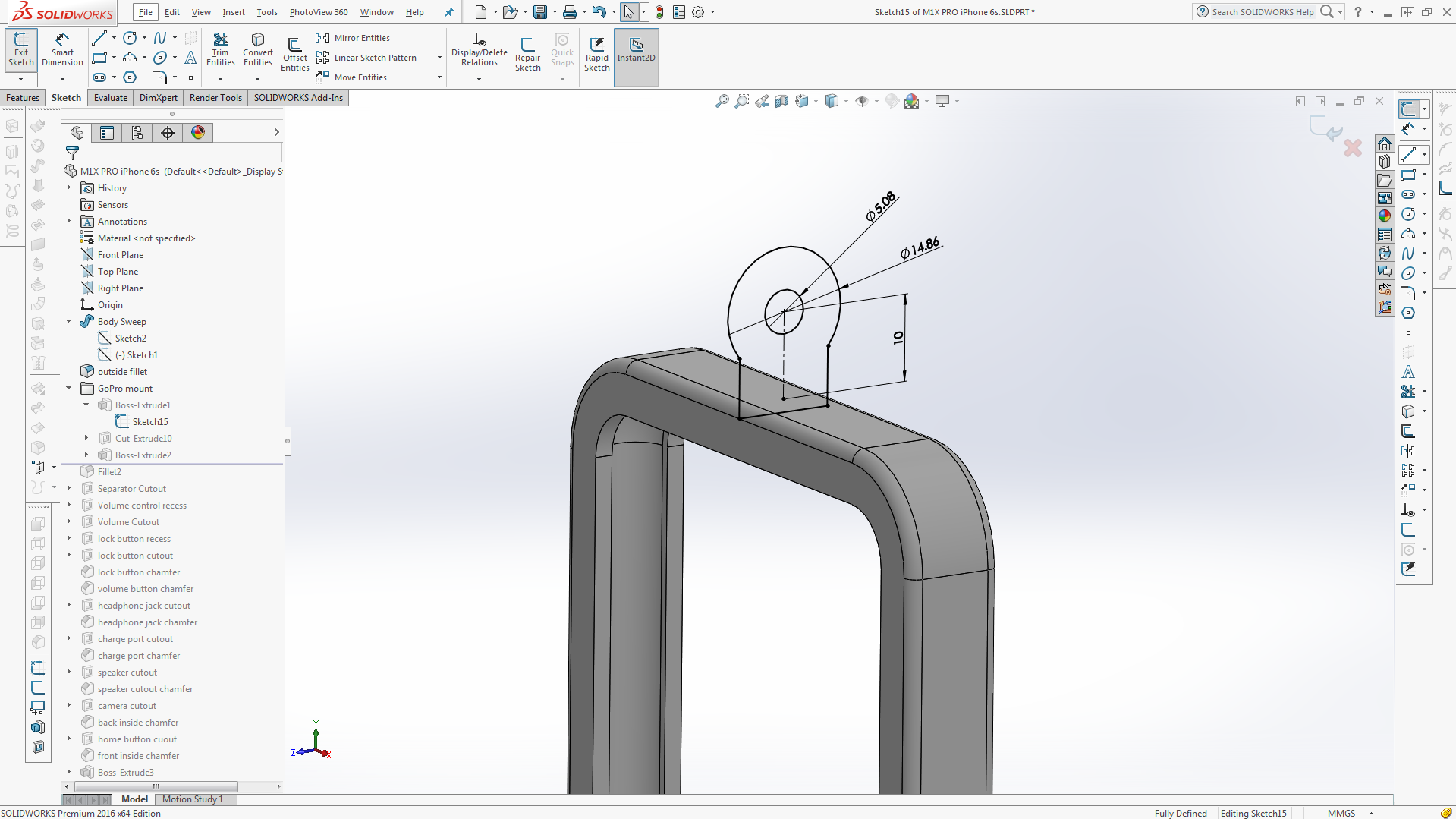Open Display/Delete Relations

coord(479,50)
